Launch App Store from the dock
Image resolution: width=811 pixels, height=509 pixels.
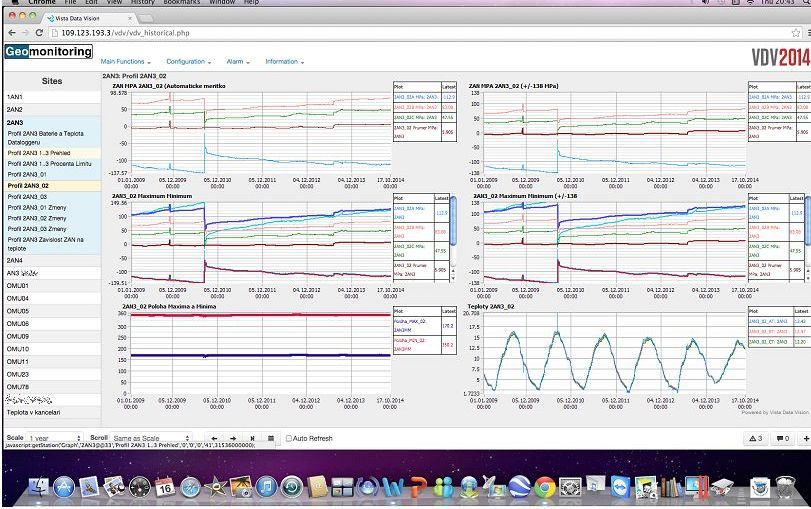tap(64, 487)
